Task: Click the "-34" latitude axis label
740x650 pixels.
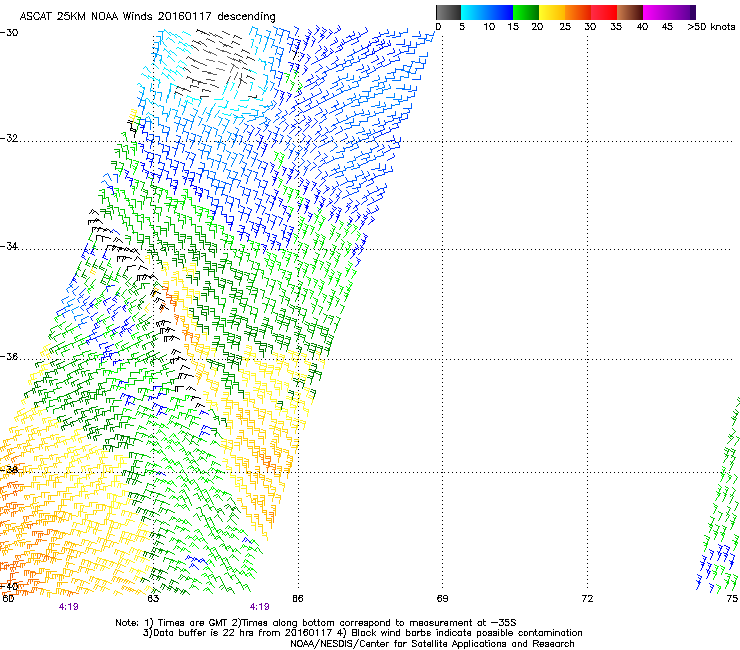Action: (9, 246)
